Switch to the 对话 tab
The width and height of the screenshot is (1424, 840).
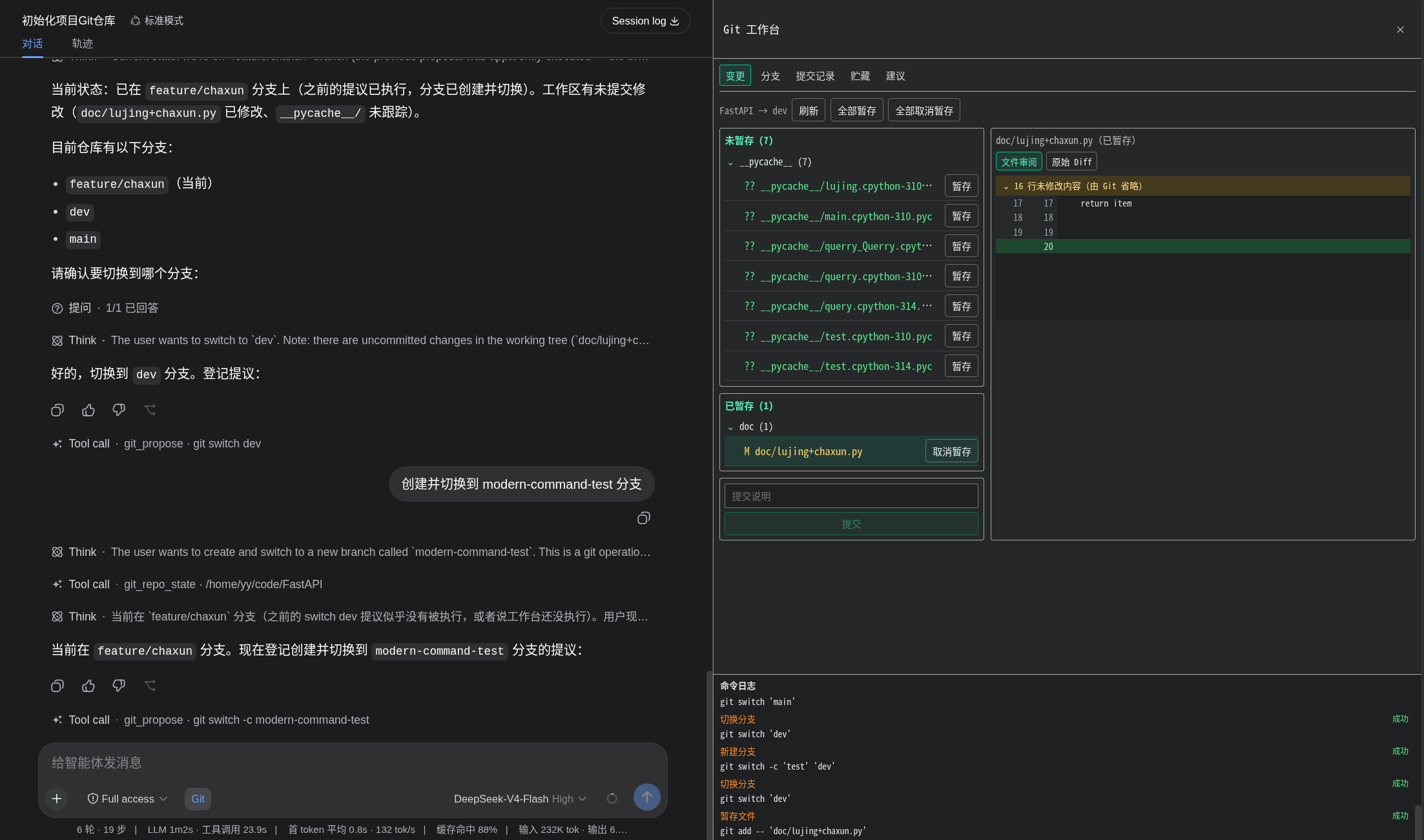(x=32, y=43)
